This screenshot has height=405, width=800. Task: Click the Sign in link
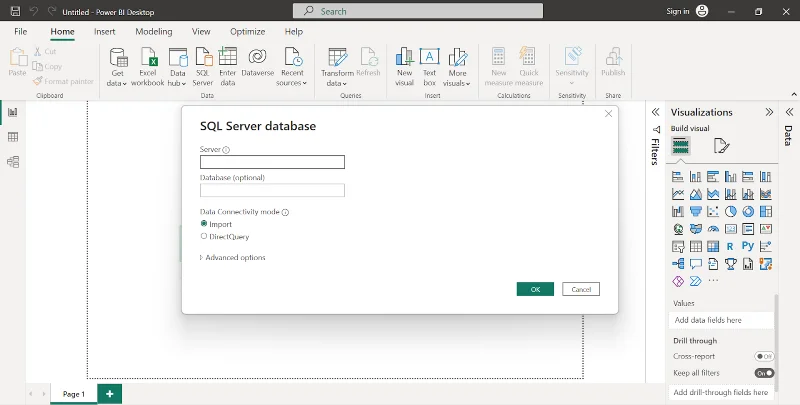(678, 11)
